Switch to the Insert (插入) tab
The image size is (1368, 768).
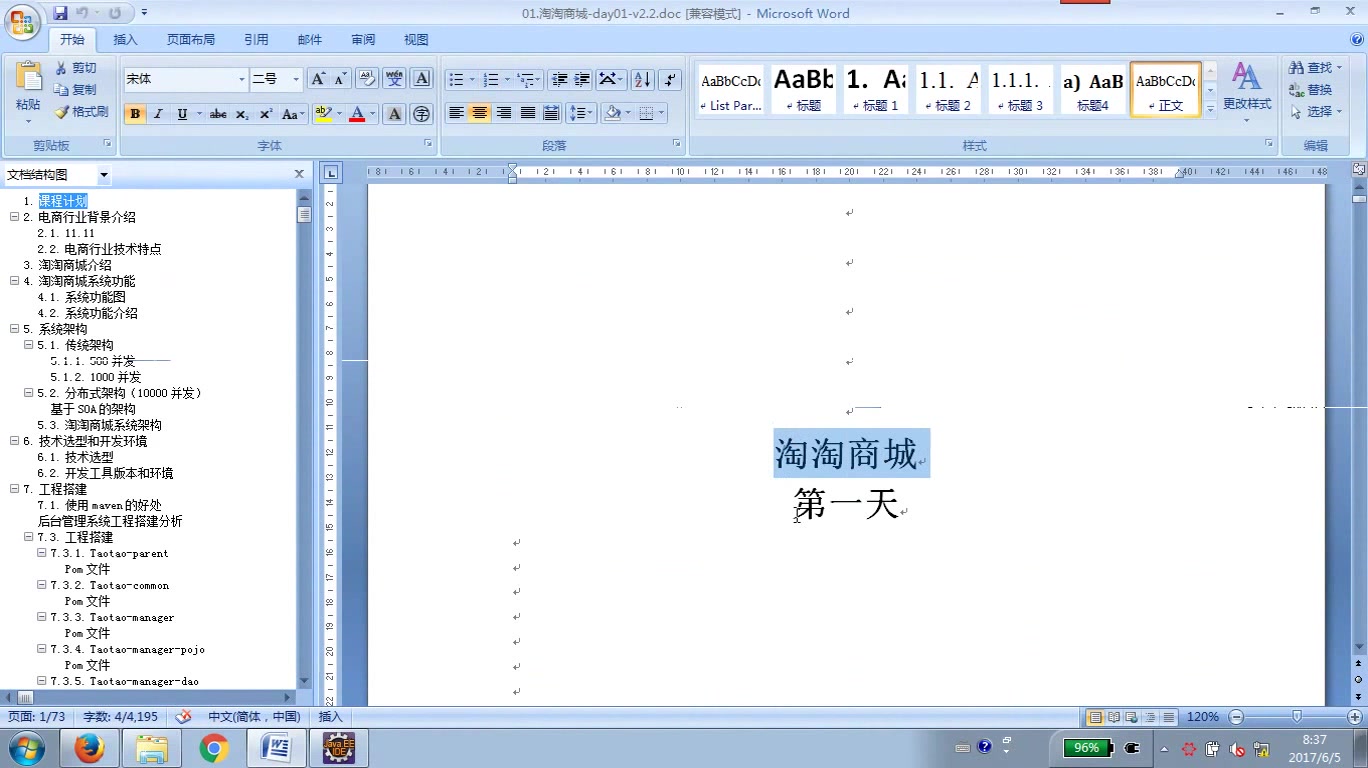coord(126,40)
